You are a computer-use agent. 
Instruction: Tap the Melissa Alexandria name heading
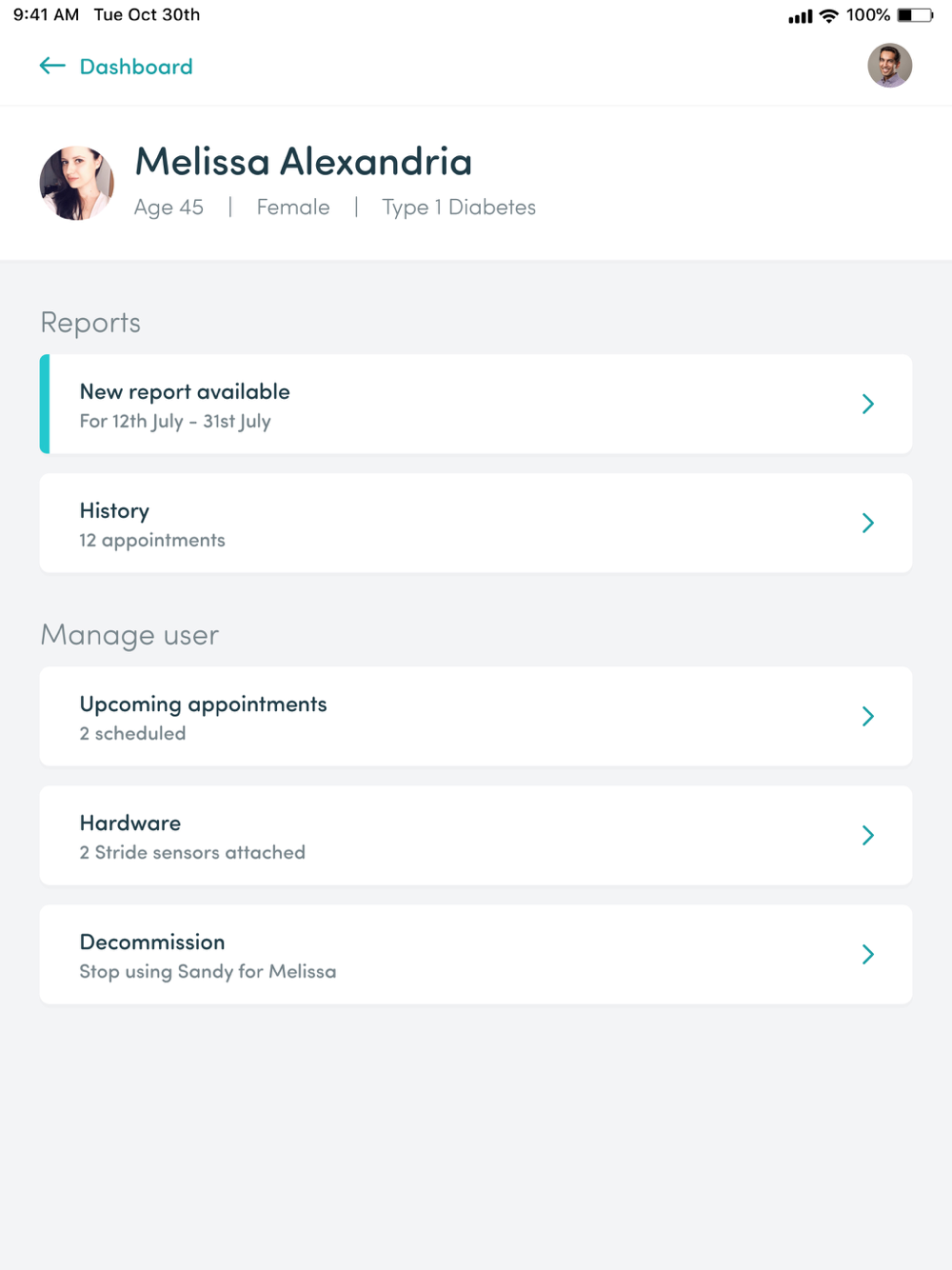pyautogui.click(x=304, y=162)
